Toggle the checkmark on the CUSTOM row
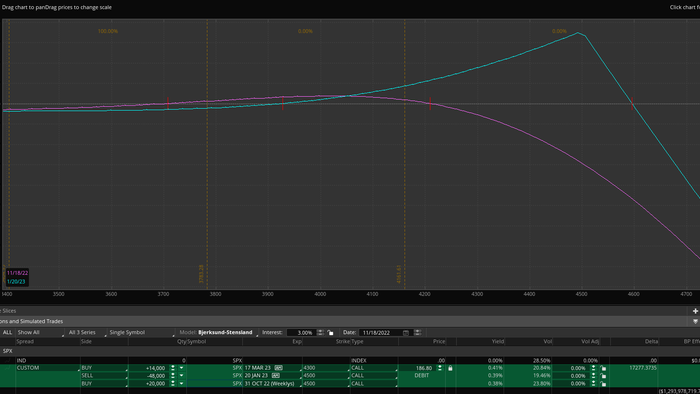 7,368
